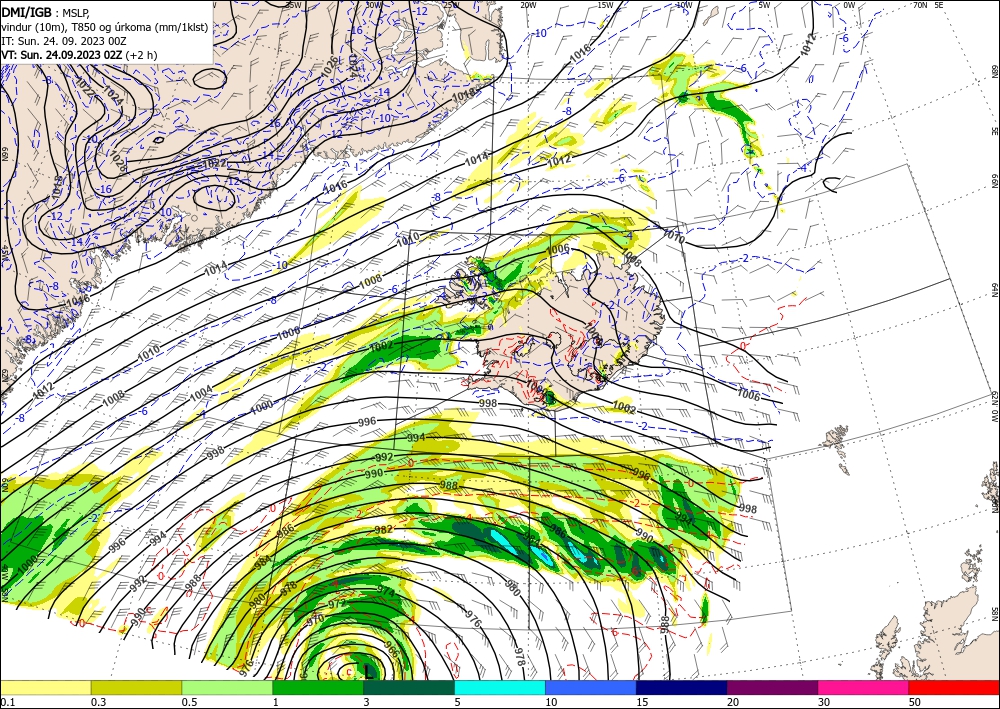Image resolution: width=1000 pixels, height=709 pixels.
Task: Select the green 1–3 precipitation swatch
Action: point(318,687)
